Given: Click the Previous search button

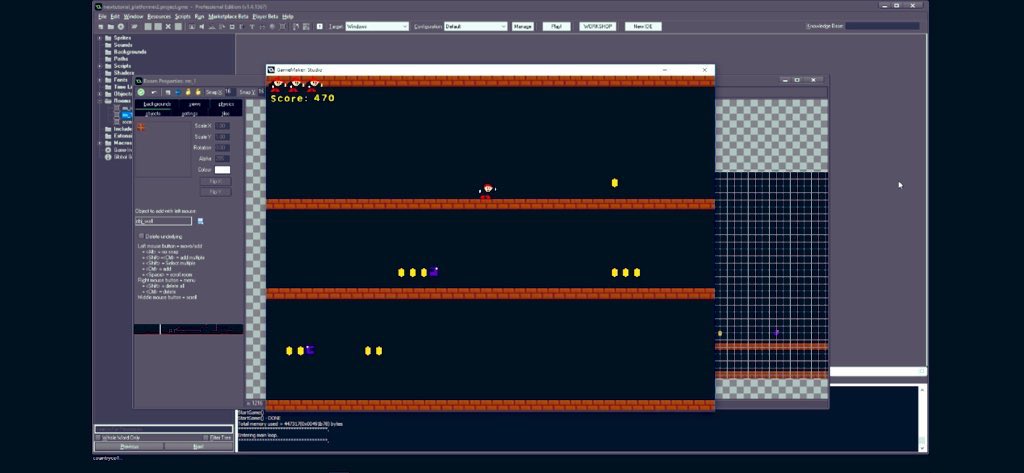Looking at the screenshot, I should pos(129,447).
